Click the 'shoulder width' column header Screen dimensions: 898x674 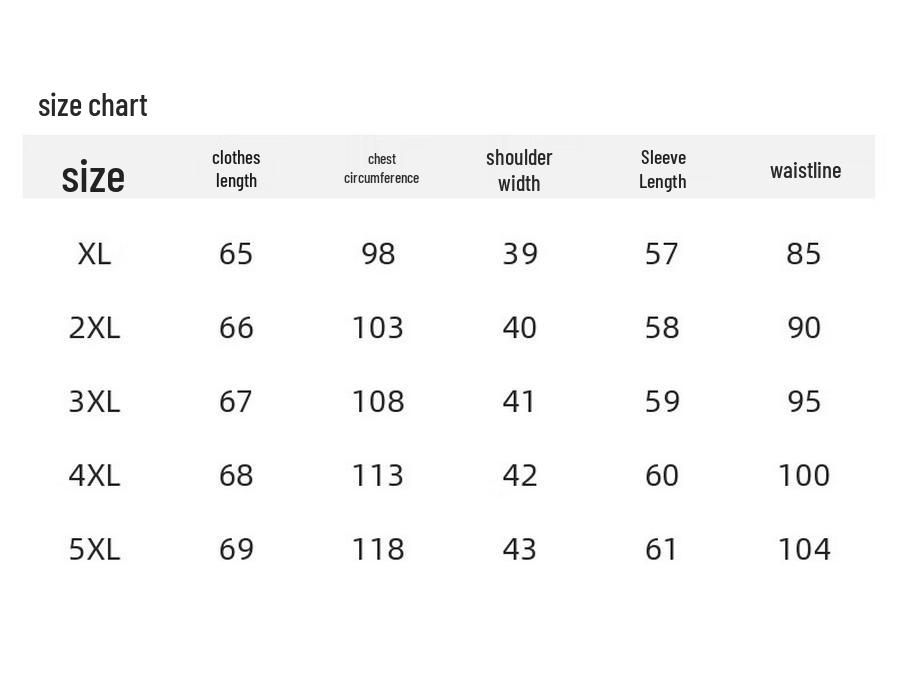[x=519, y=170]
